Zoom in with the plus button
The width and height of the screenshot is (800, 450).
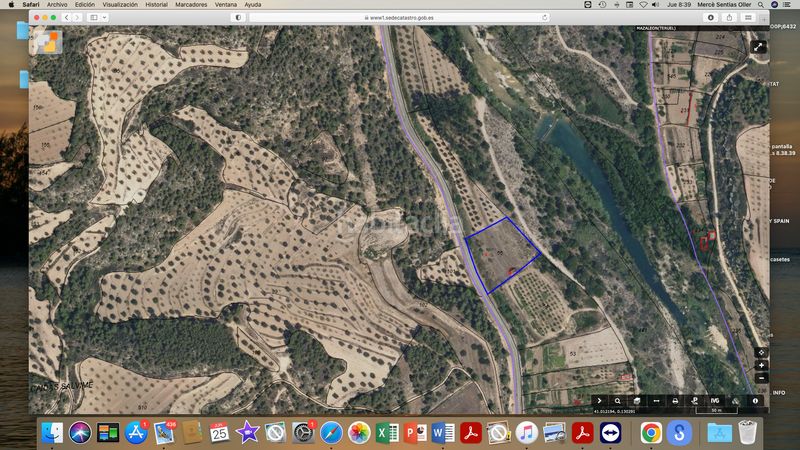761,365
